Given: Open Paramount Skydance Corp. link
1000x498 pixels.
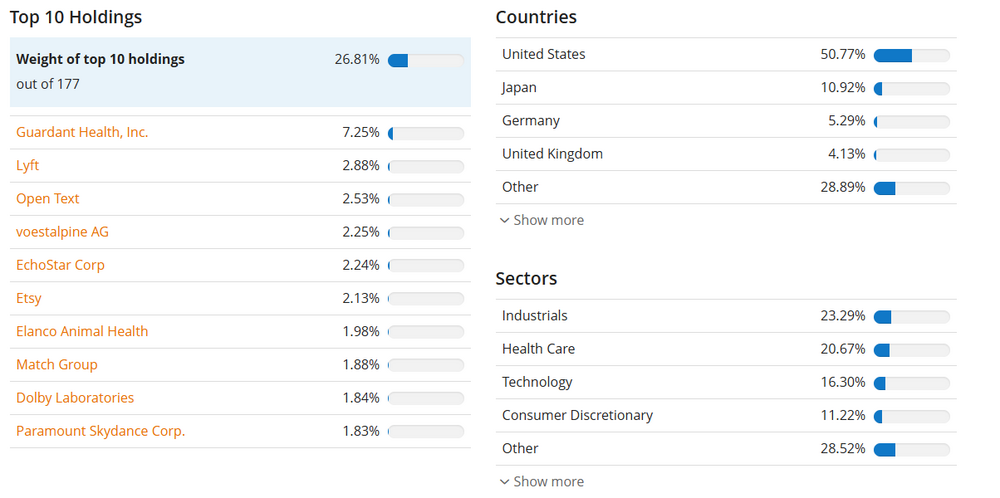Looking at the screenshot, I should (x=101, y=431).
